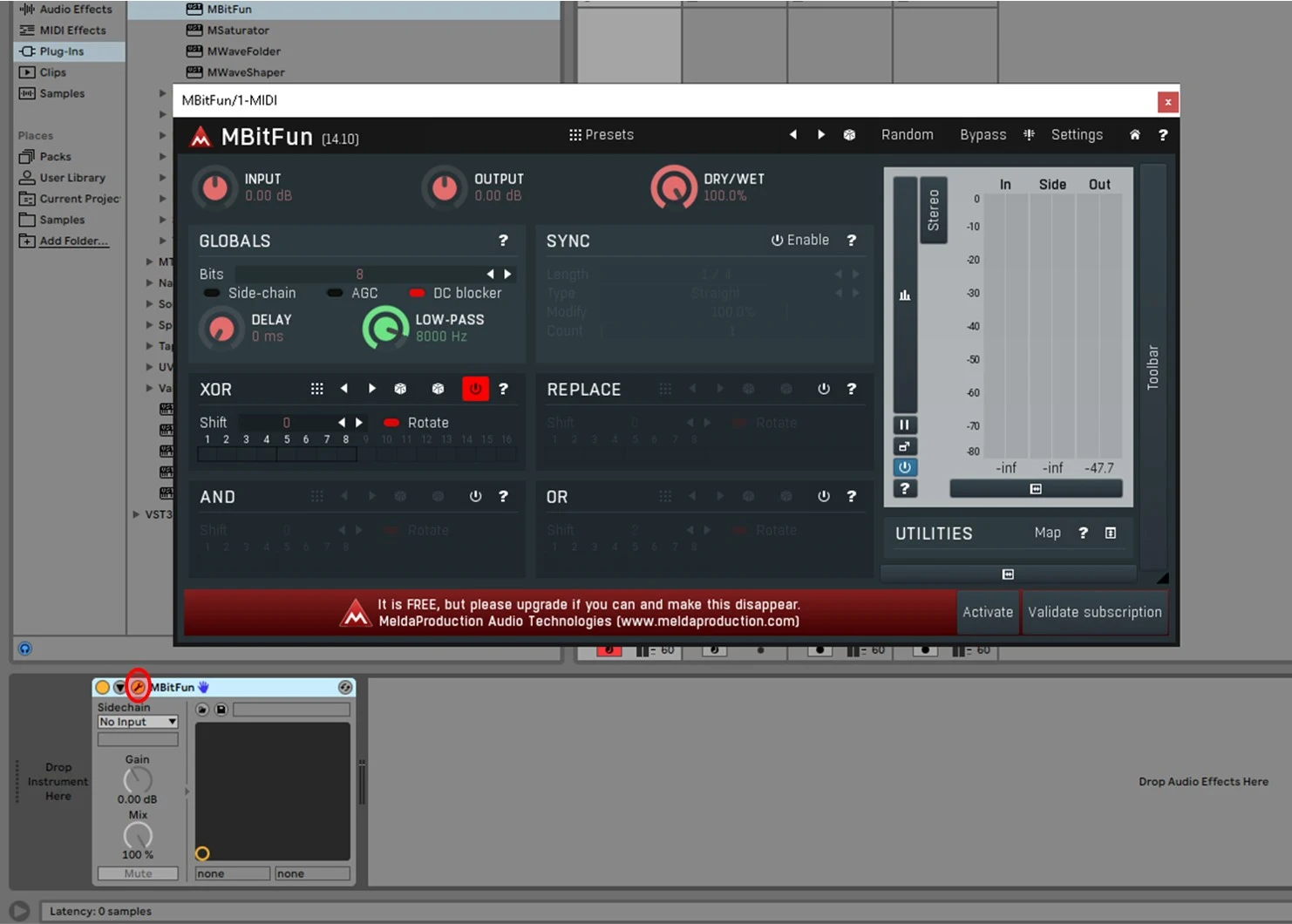The height and width of the screenshot is (924, 1292).
Task: Click the Mute button in device sidechain
Action: 138,873
